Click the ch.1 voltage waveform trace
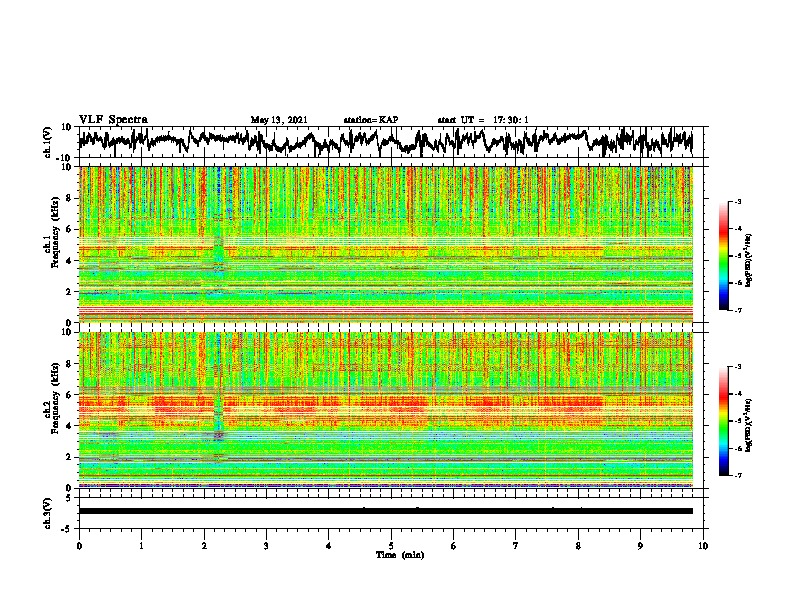This screenshot has height=612, width=792. 385,142
